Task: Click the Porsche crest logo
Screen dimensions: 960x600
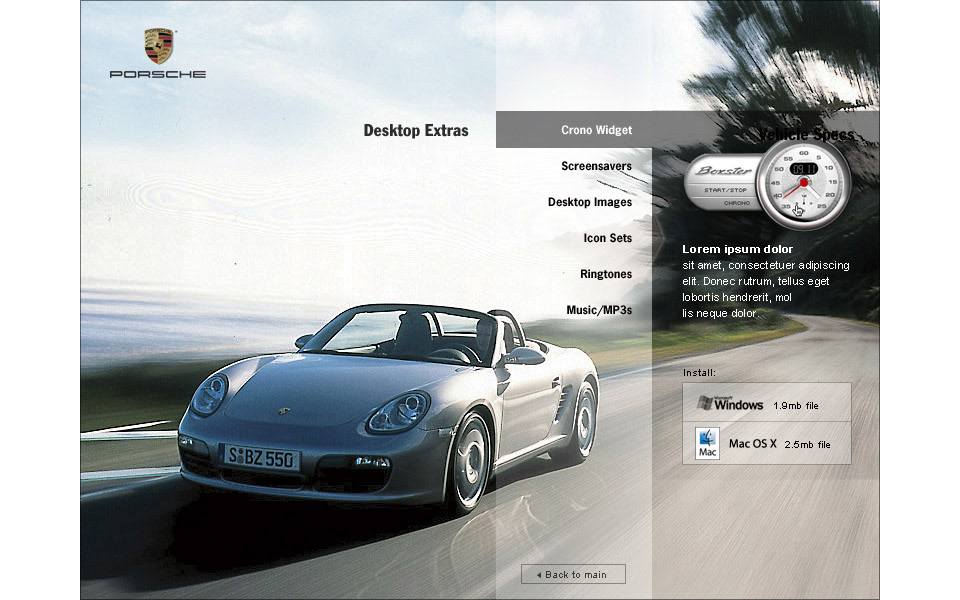Action: coord(159,46)
